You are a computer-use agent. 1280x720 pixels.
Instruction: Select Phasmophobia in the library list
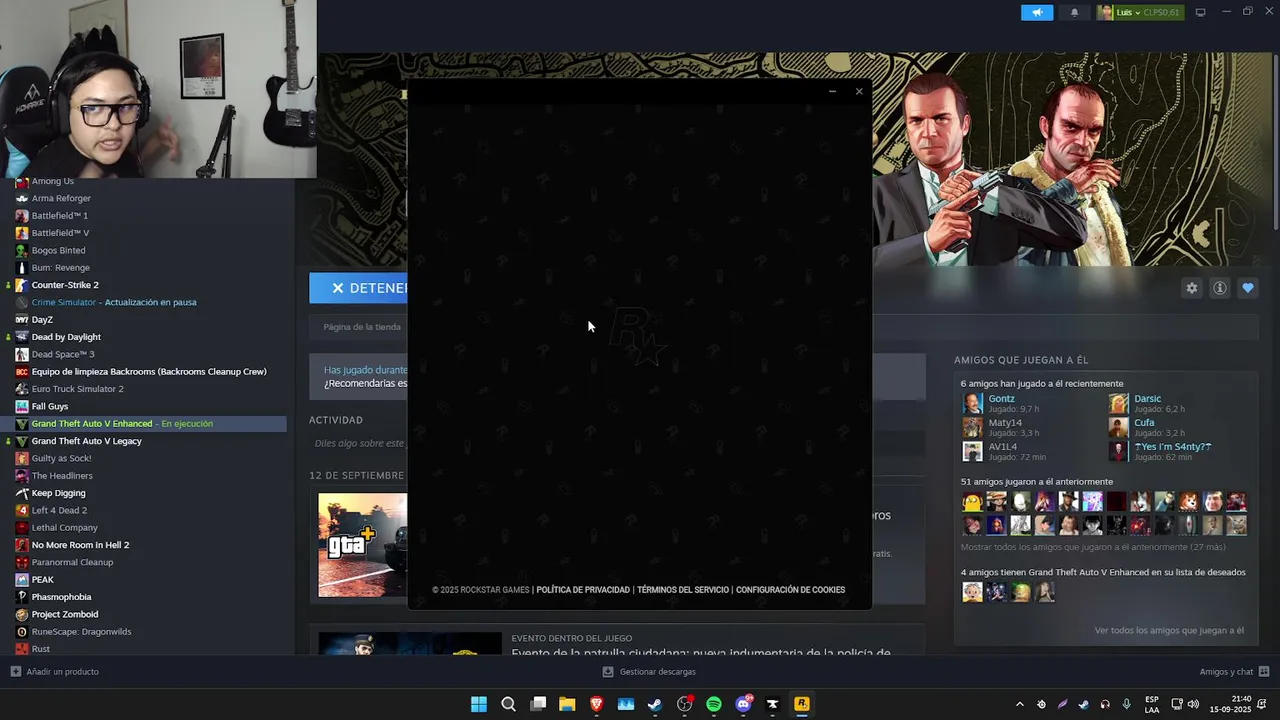point(61,597)
